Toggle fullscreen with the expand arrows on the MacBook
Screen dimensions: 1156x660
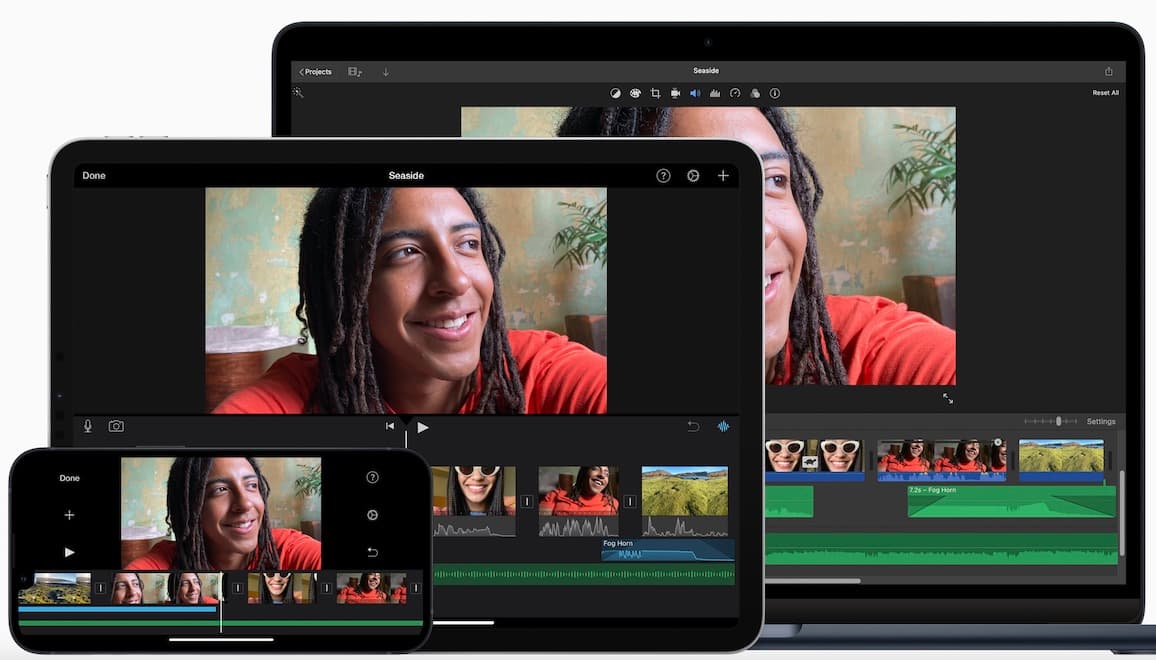click(948, 398)
